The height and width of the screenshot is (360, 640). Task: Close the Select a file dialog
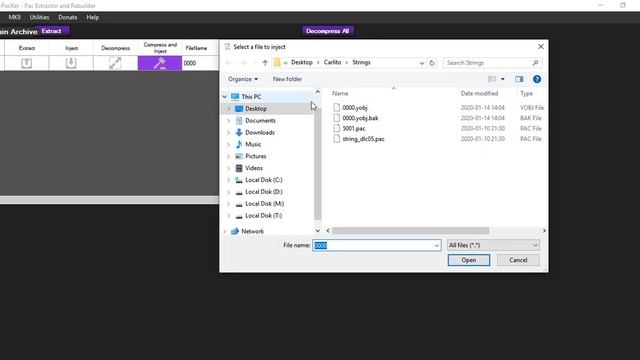541,47
